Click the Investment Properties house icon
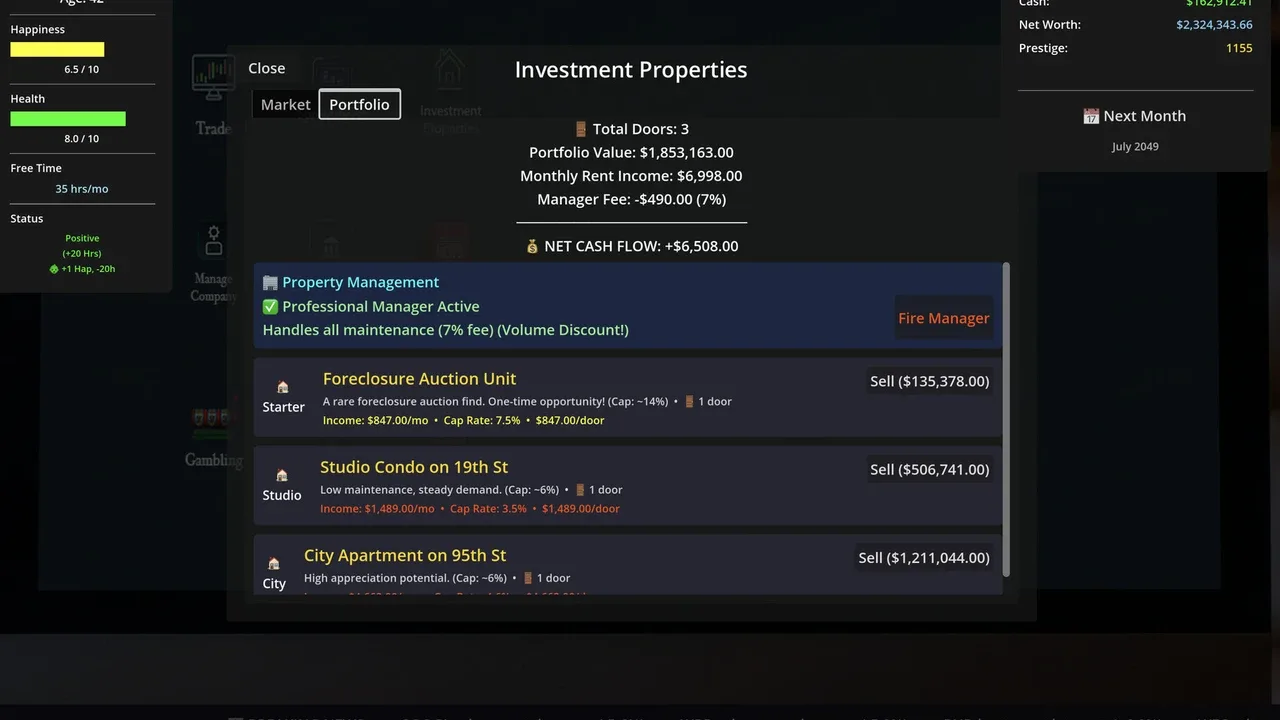Image resolution: width=1280 pixels, height=720 pixels. (450, 71)
